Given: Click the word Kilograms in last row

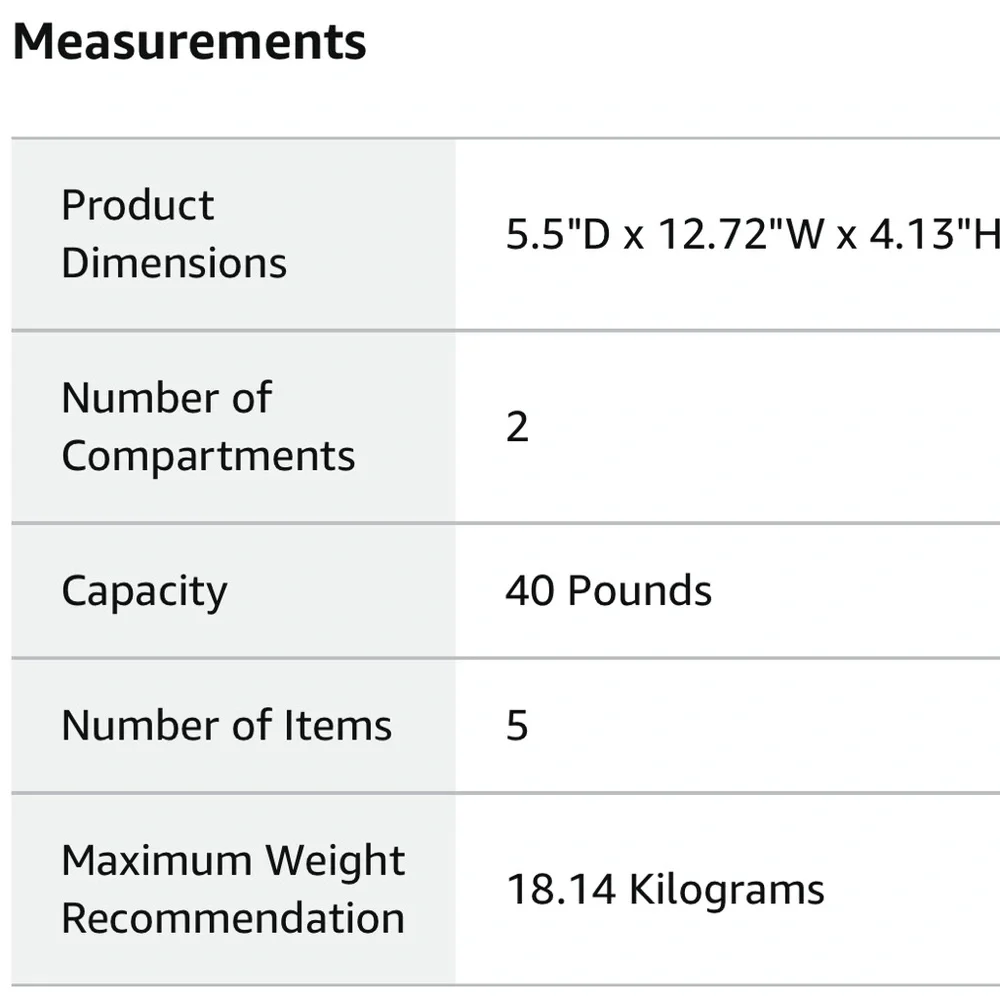Looking at the screenshot, I should (x=726, y=890).
